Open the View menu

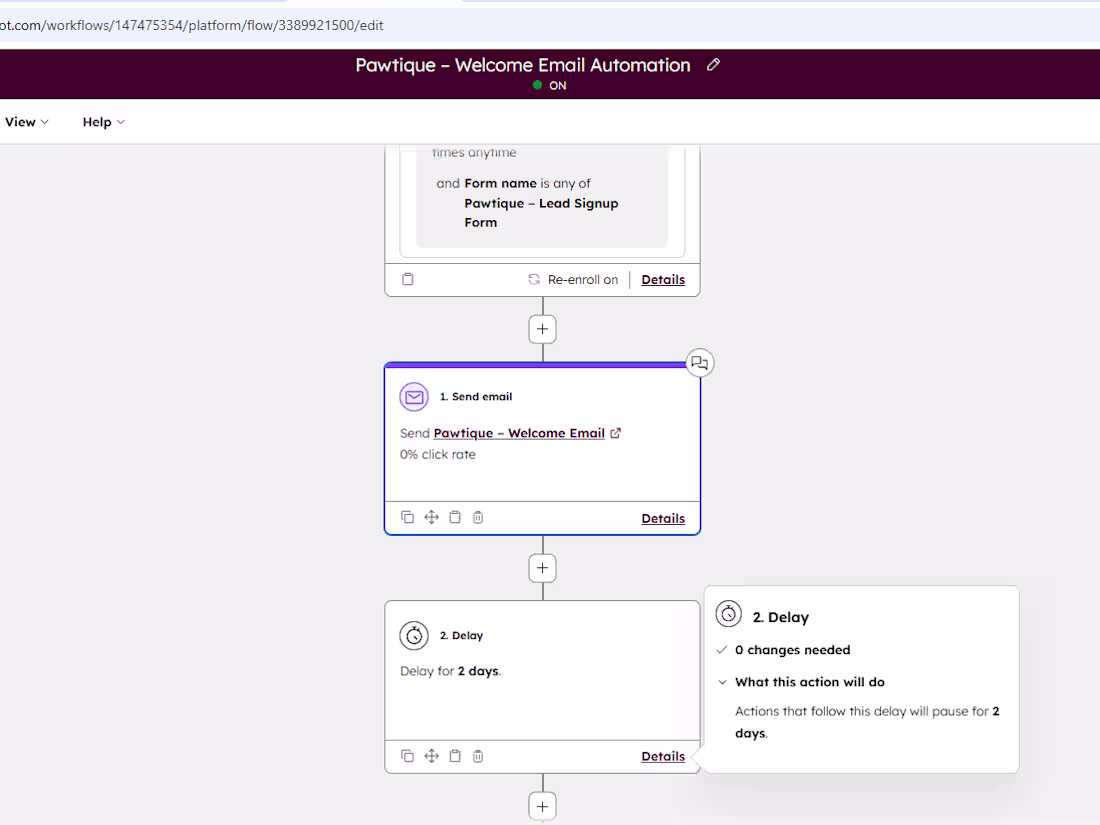point(27,122)
